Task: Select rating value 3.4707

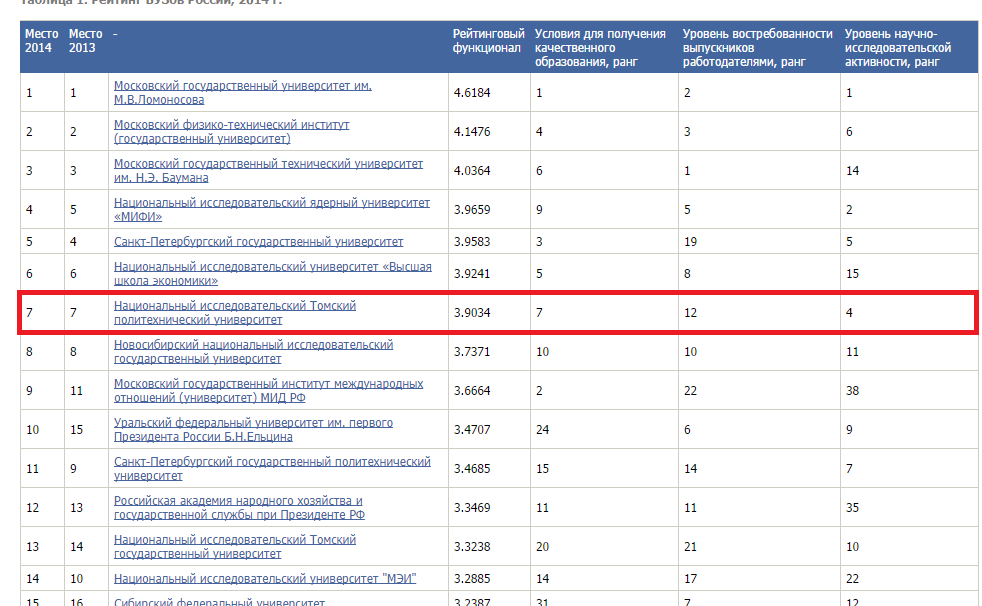Action: coord(472,429)
